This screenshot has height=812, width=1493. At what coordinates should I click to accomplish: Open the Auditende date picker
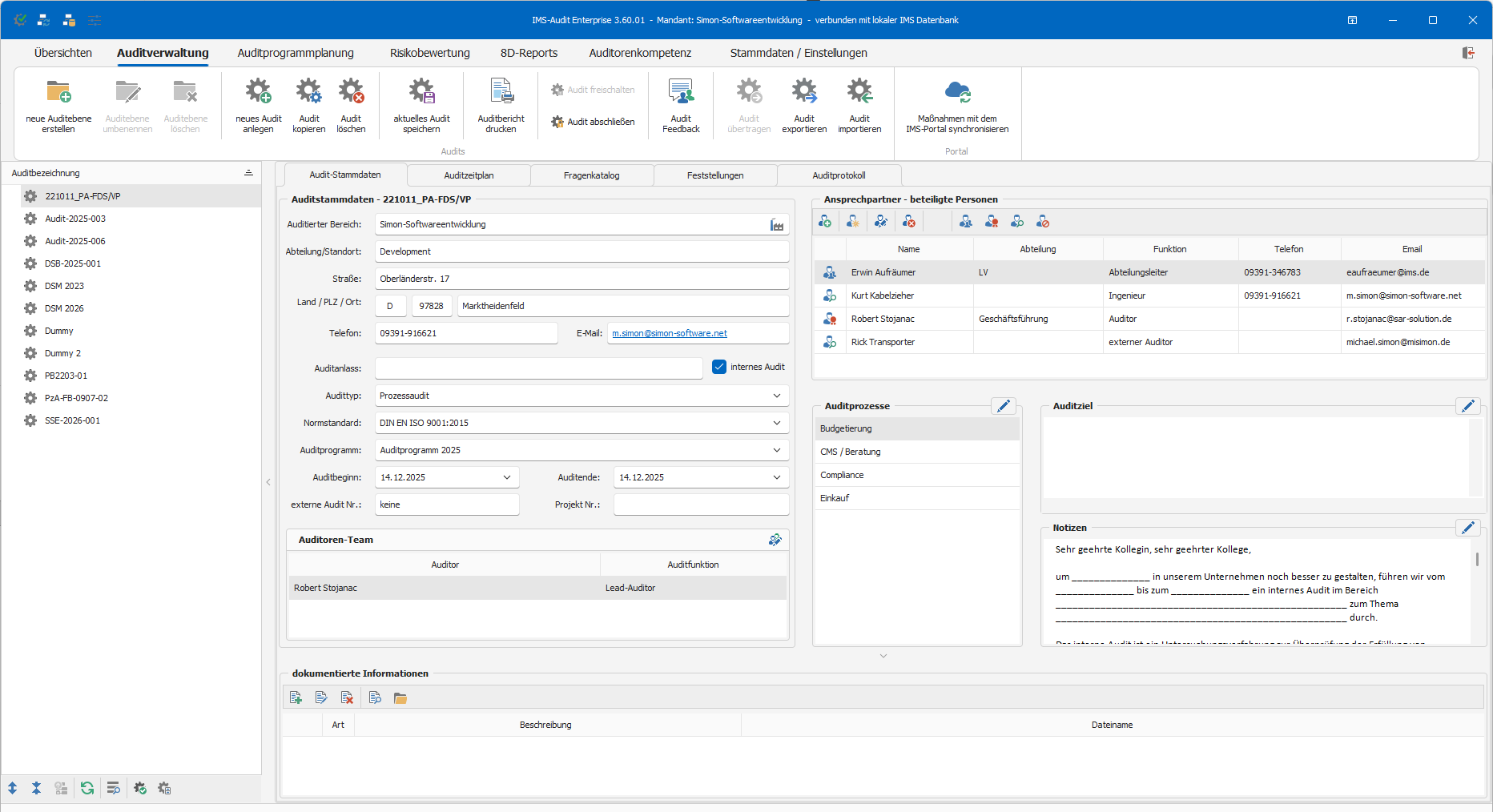point(777,477)
